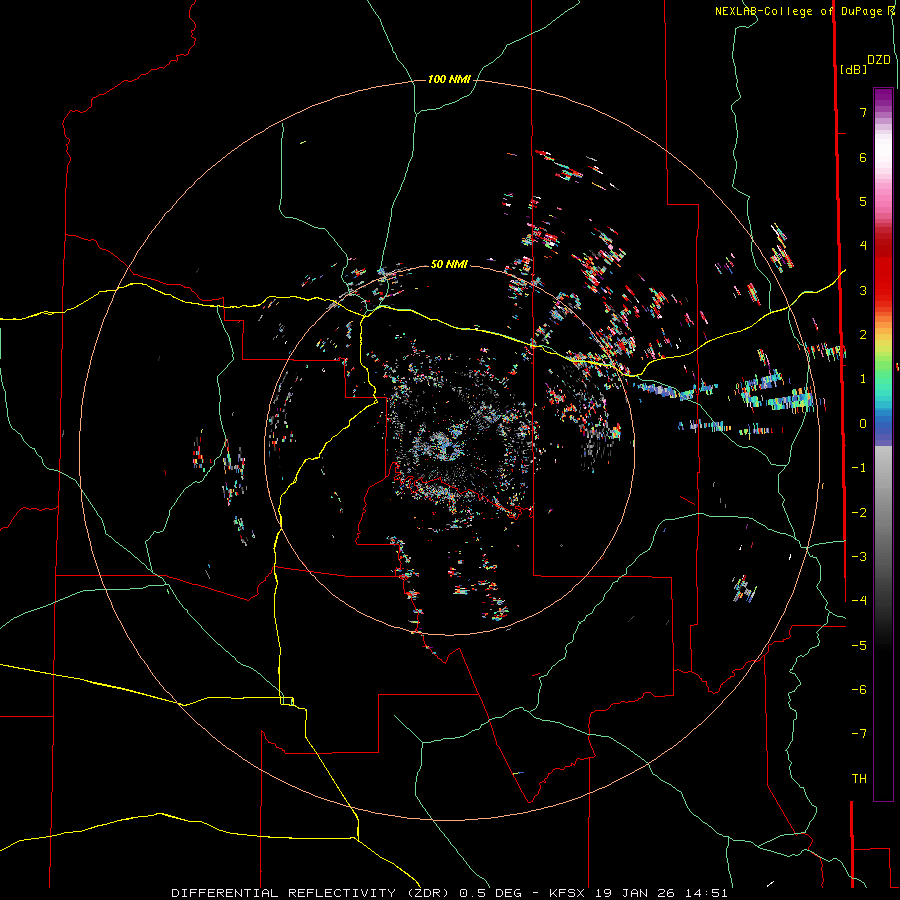This screenshot has height=900, width=900.
Task: Click the KFSX station identifier in caption
Action: [x=567, y=893]
